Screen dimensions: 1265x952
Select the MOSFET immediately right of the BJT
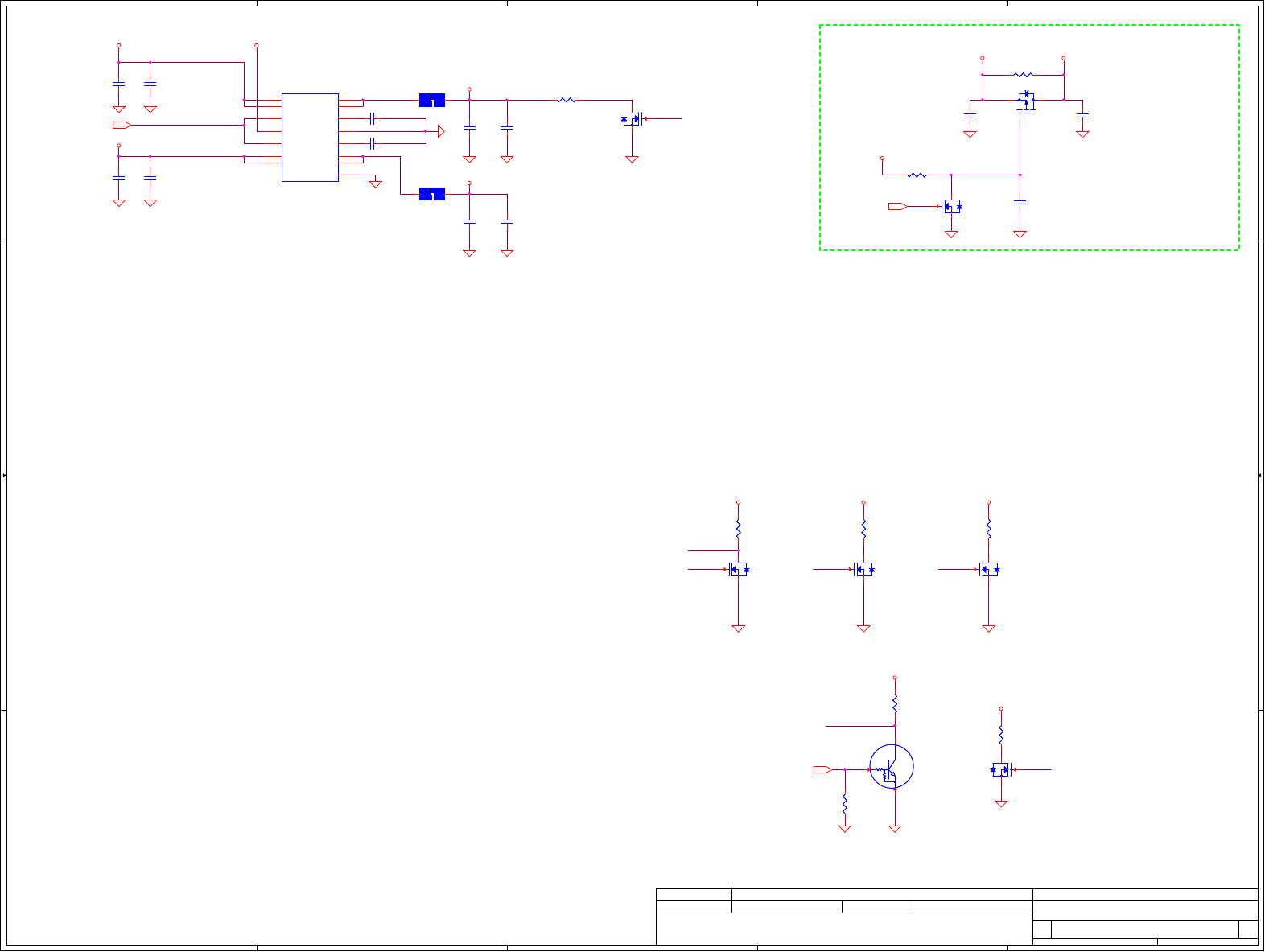click(x=1001, y=770)
